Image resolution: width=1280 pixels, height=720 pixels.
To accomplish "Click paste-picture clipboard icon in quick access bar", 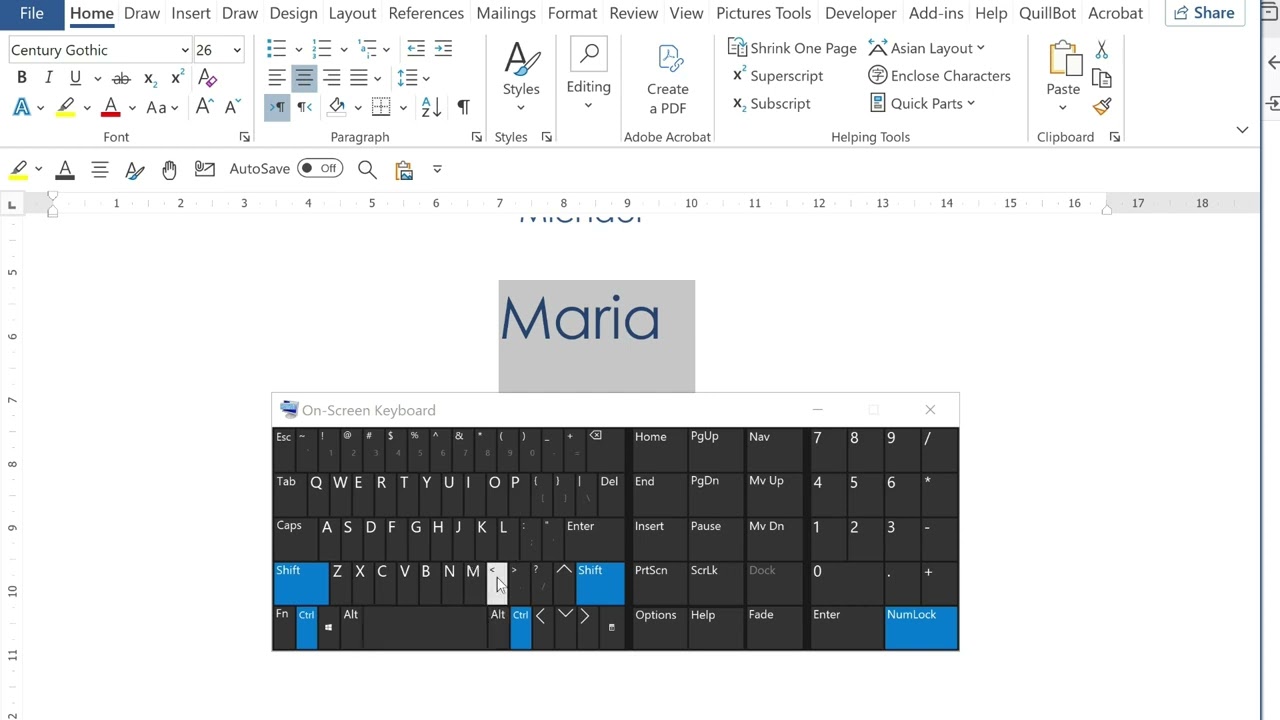I will point(404,169).
